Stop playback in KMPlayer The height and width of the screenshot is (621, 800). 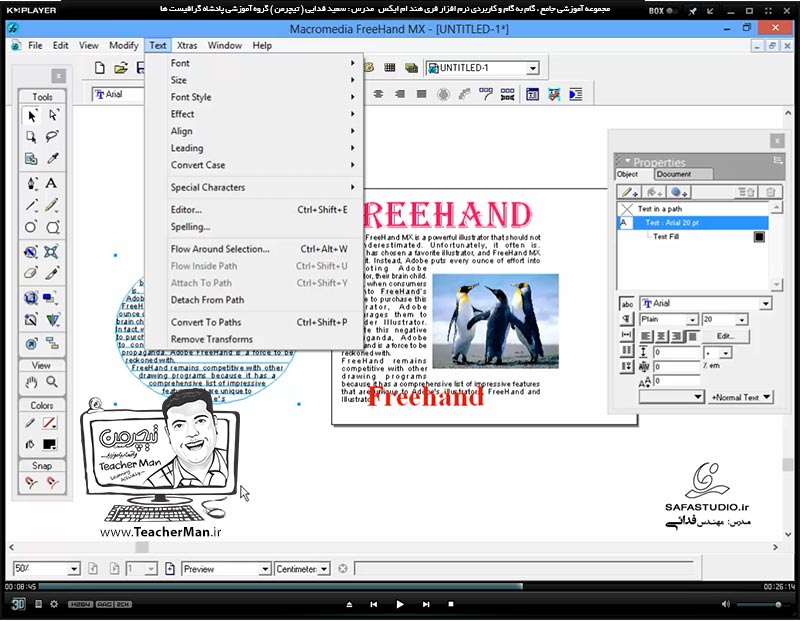(451, 604)
